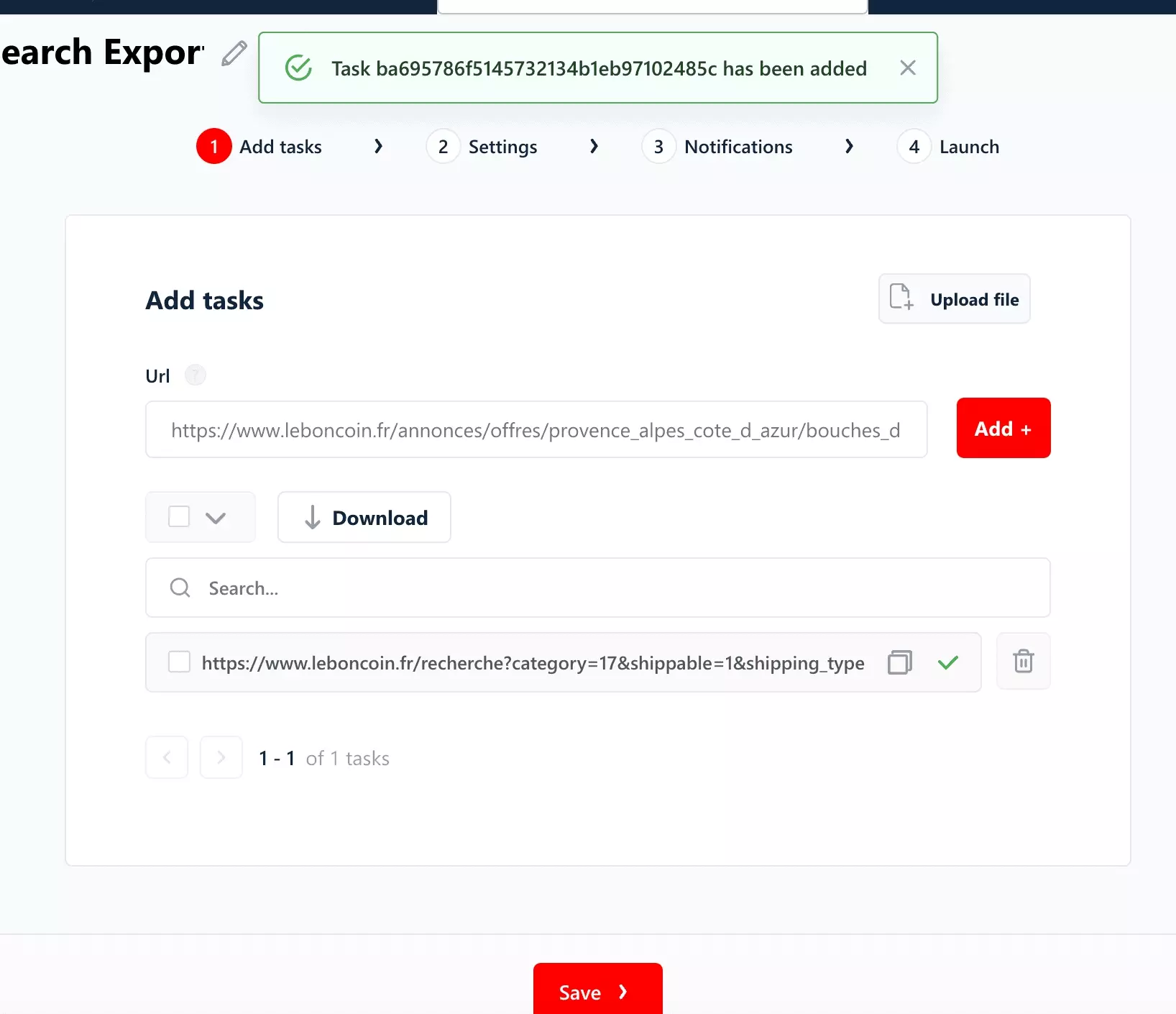Viewport: 1176px width, 1014px height.
Task: Click the Url help question icon
Action: [196, 375]
